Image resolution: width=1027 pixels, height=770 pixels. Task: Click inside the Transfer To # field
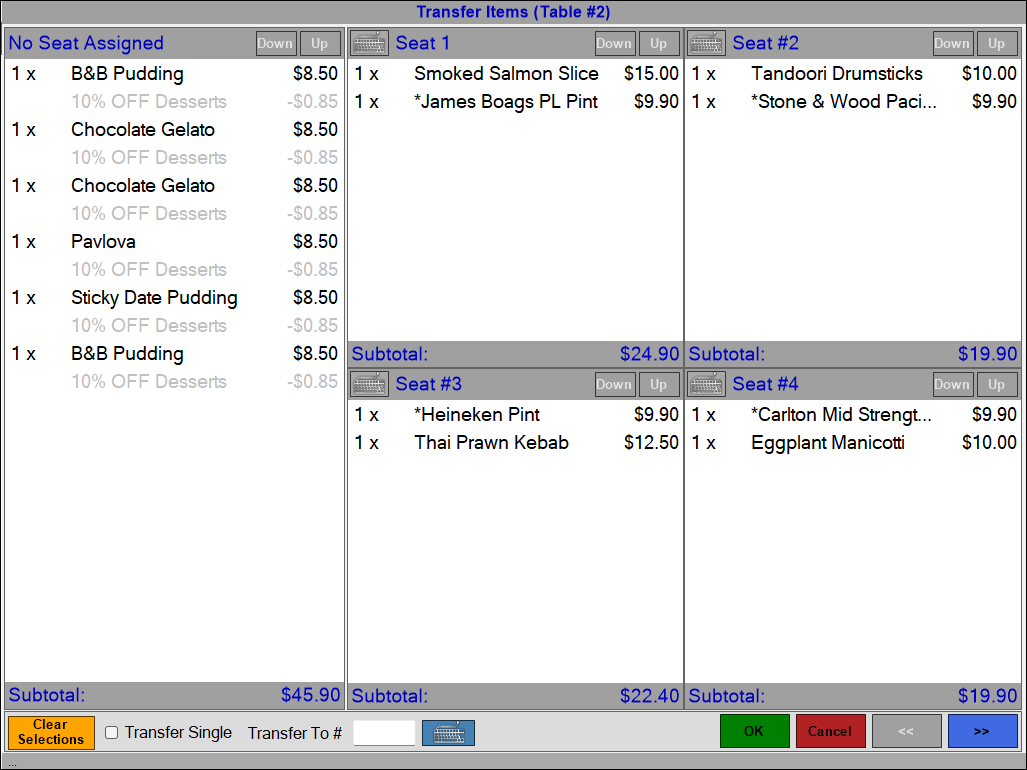tap(384, 733)
